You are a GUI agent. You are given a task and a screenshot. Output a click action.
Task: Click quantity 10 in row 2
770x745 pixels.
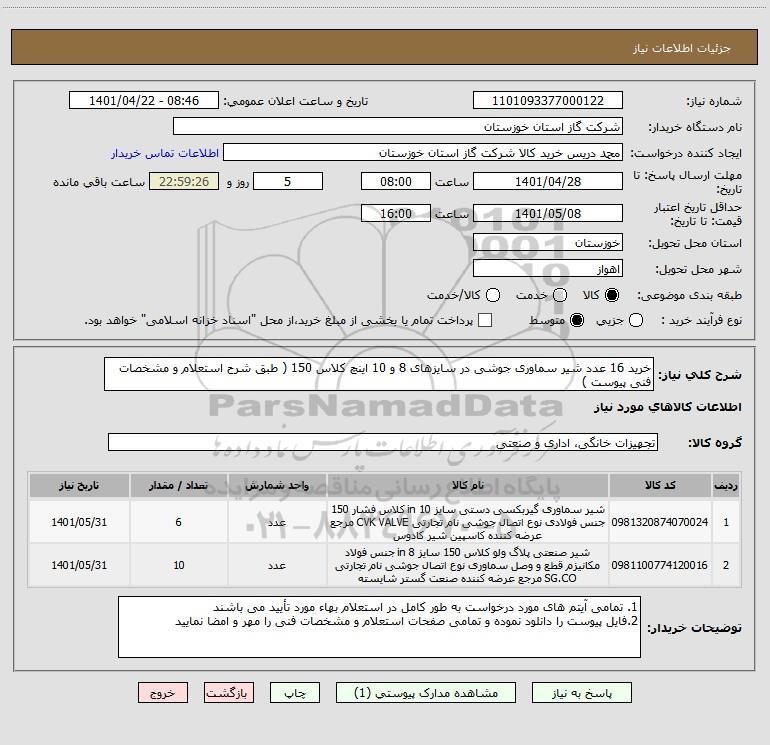click(178, 565)
